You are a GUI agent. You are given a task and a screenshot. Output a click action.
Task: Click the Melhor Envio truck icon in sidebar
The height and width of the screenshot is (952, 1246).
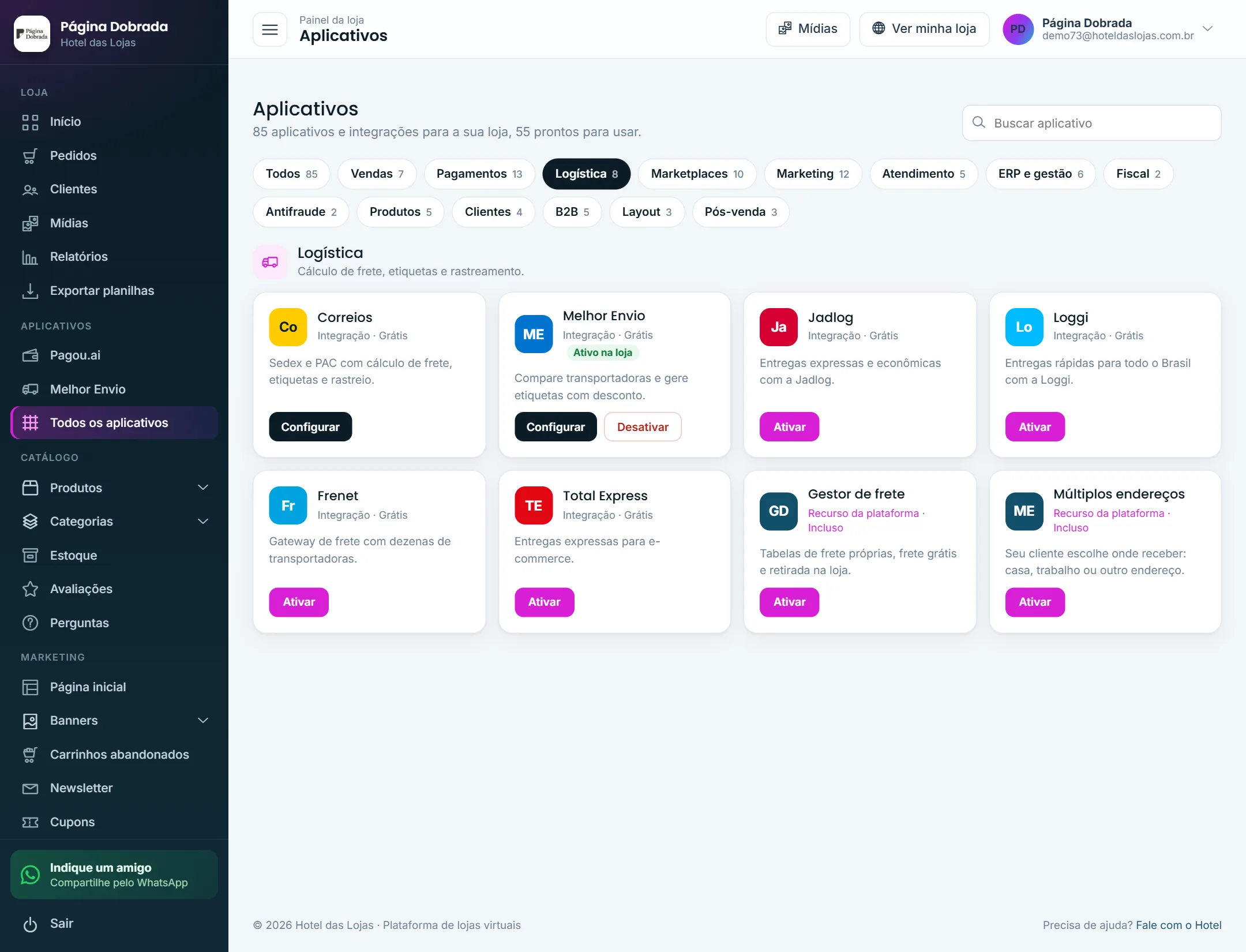pos(30,389)
